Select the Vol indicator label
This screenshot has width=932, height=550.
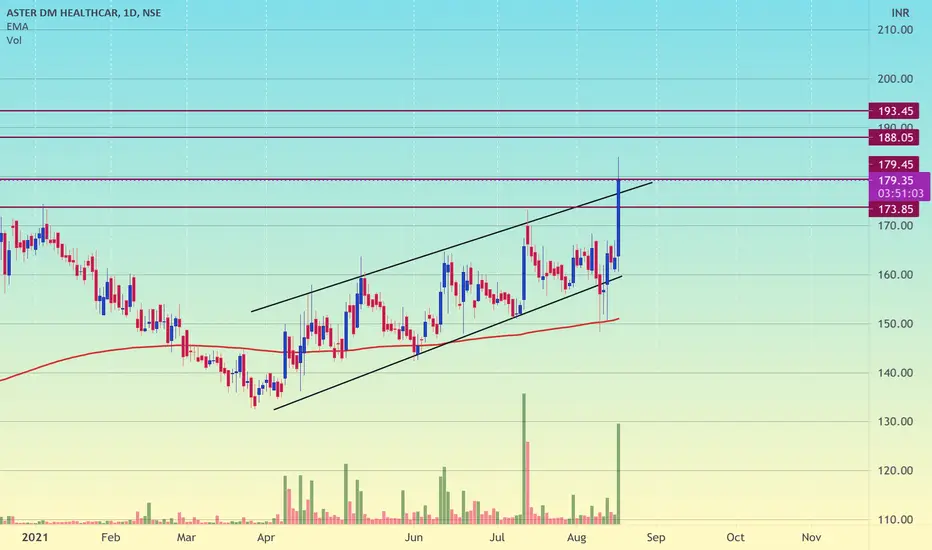pos(14,40)
